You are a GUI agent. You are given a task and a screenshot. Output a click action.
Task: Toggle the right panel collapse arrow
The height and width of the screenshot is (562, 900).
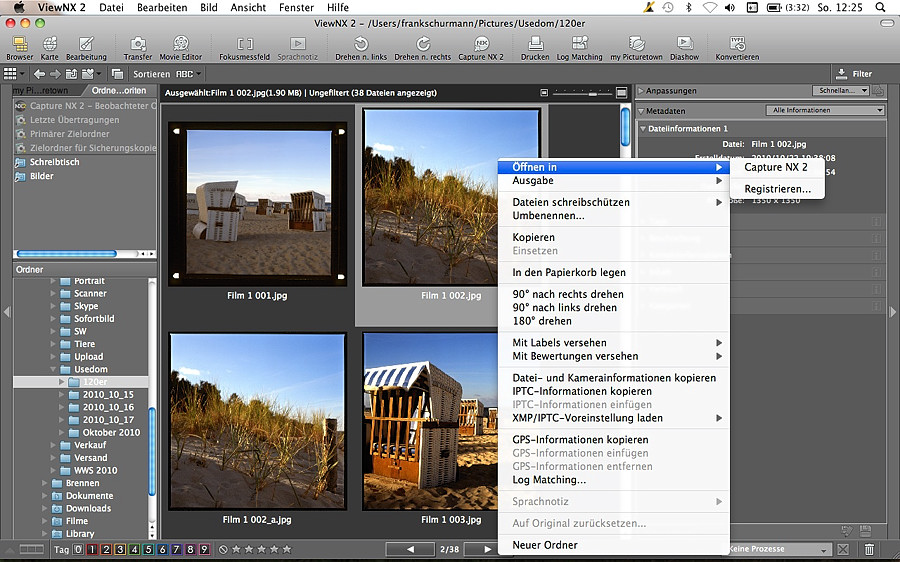(x=893, y=312)
